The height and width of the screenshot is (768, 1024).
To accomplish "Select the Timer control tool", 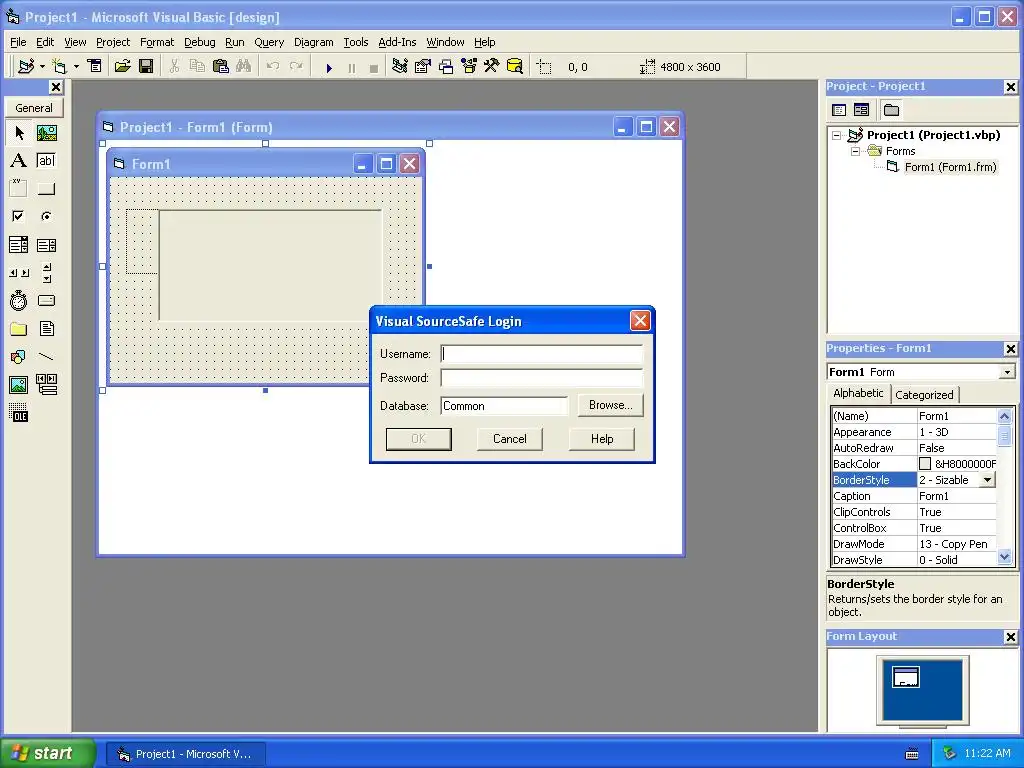I will coord(19,300).
